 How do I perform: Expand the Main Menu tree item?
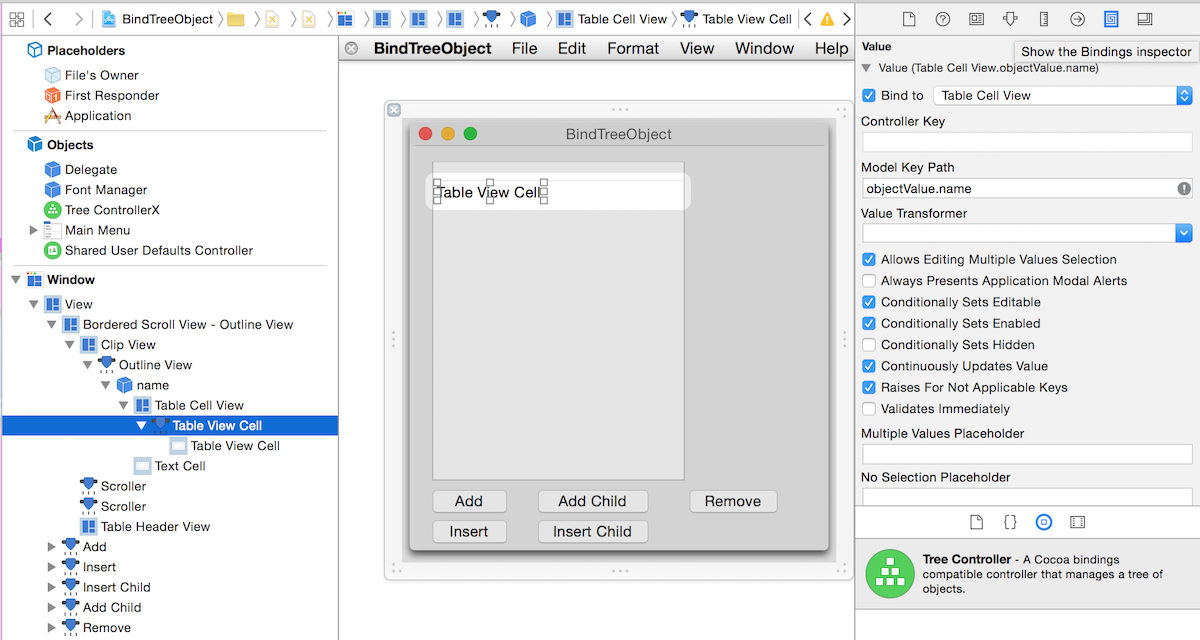click(35, 230)
